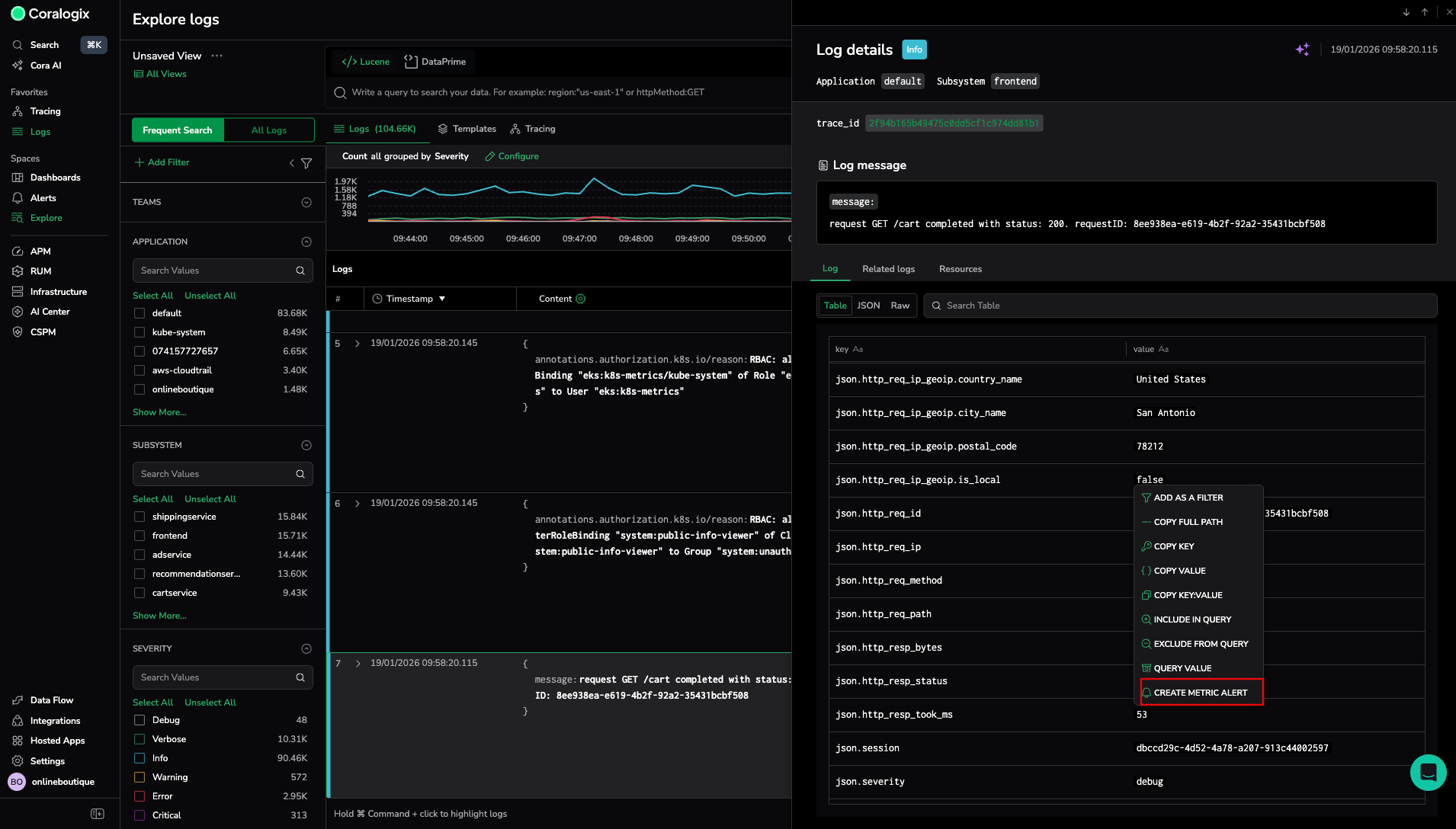The width and height of the screenshot is (1456, 829).
Task: Enable the frontend subsystem checkbox
Action: (140, 536)
